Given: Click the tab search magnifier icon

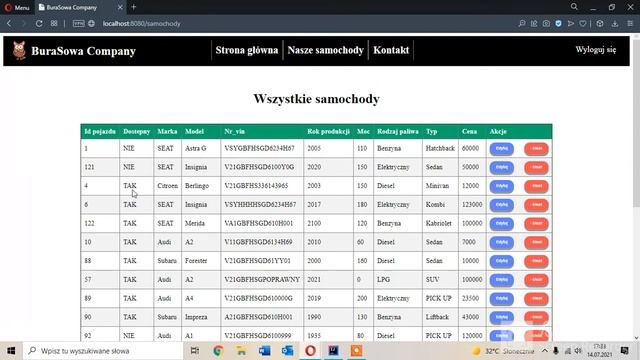Looking at the screenshot, I should pyautogui.click(x=574, y=7).
